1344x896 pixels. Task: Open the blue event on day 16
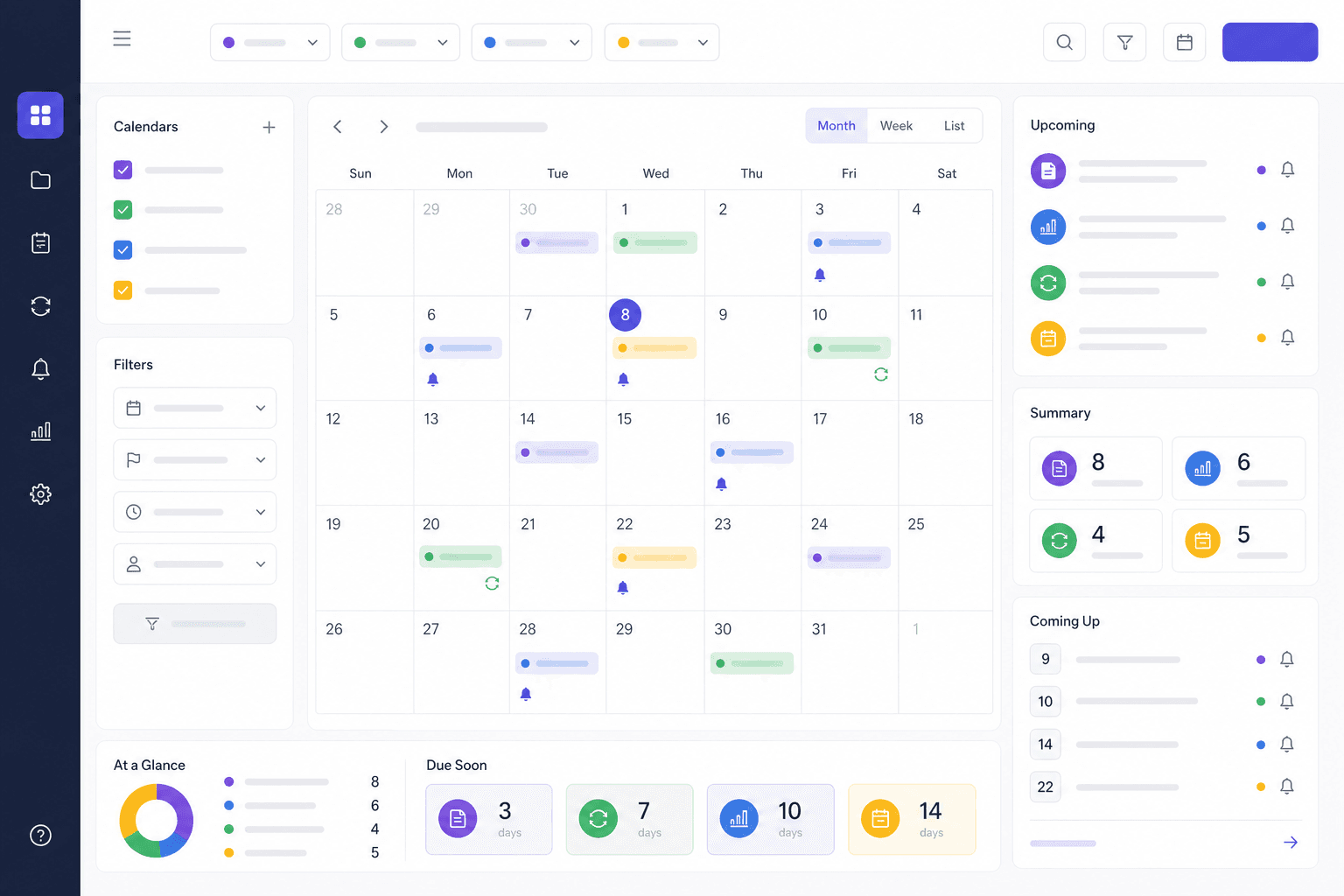[x=752, y=452]
